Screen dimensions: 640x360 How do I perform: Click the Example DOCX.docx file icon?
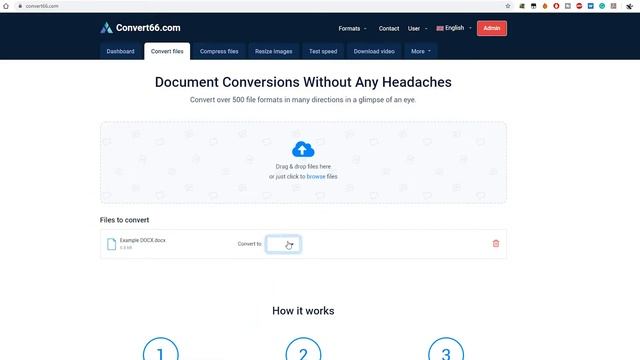(x=111, y=244)
